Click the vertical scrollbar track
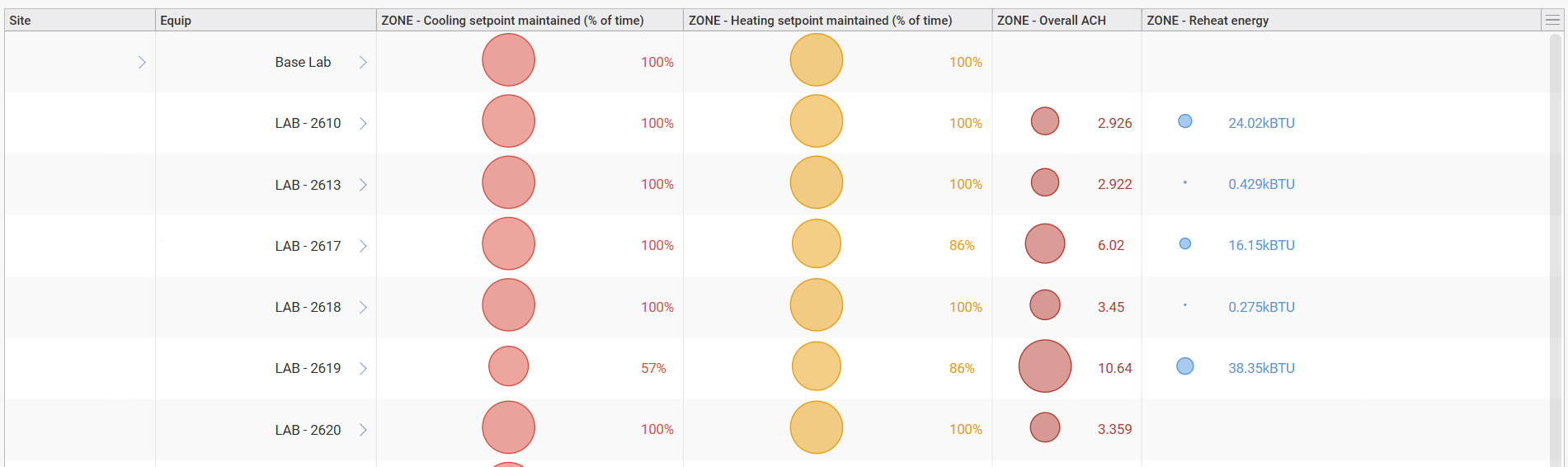Viewport: 1568px width, 467px height. click(x=1556, y=248)
